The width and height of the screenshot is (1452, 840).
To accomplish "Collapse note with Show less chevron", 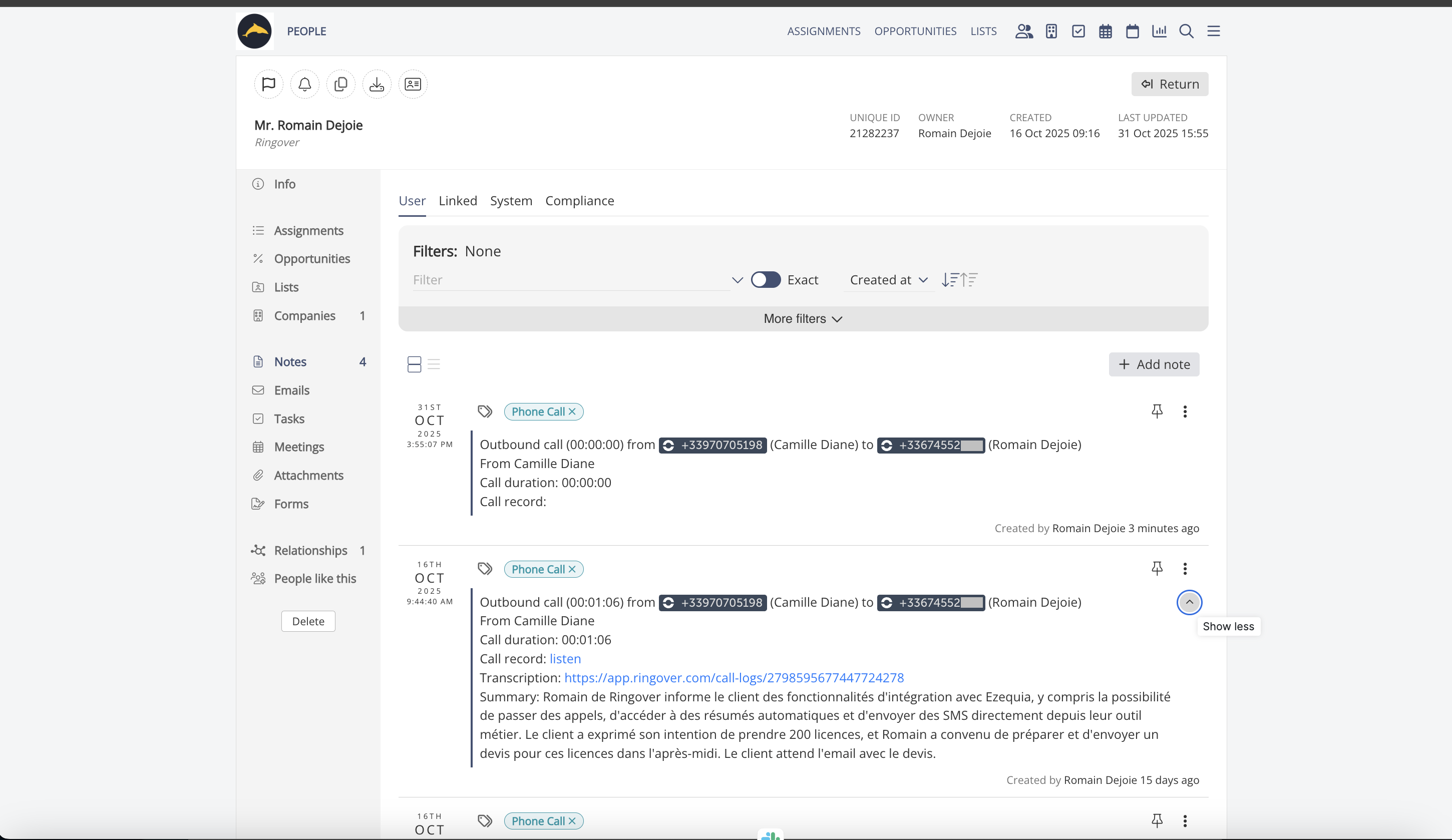I will [1189, 602].
